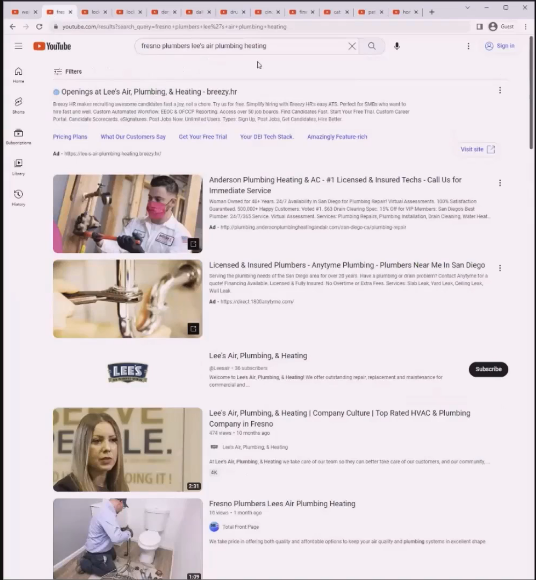
Task: Open Total Front Page channel link
Action: 240,527
